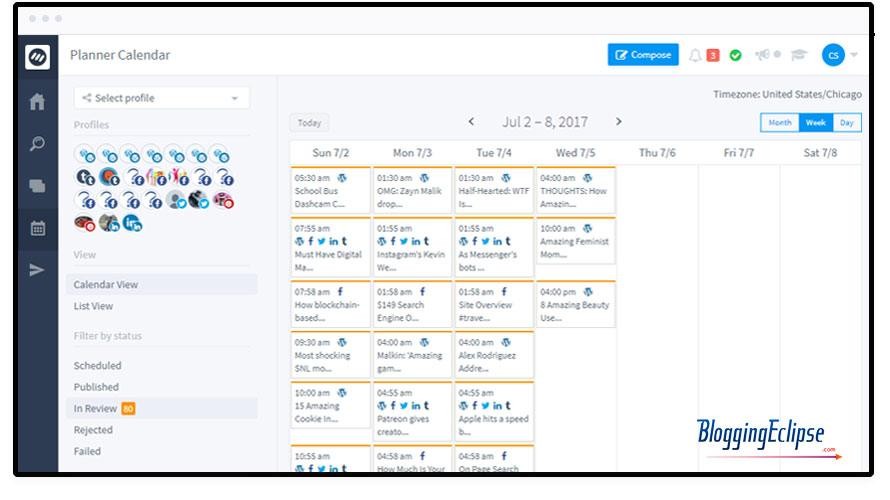Open the paper plane publish icon
890x500 pixels.
37,270
